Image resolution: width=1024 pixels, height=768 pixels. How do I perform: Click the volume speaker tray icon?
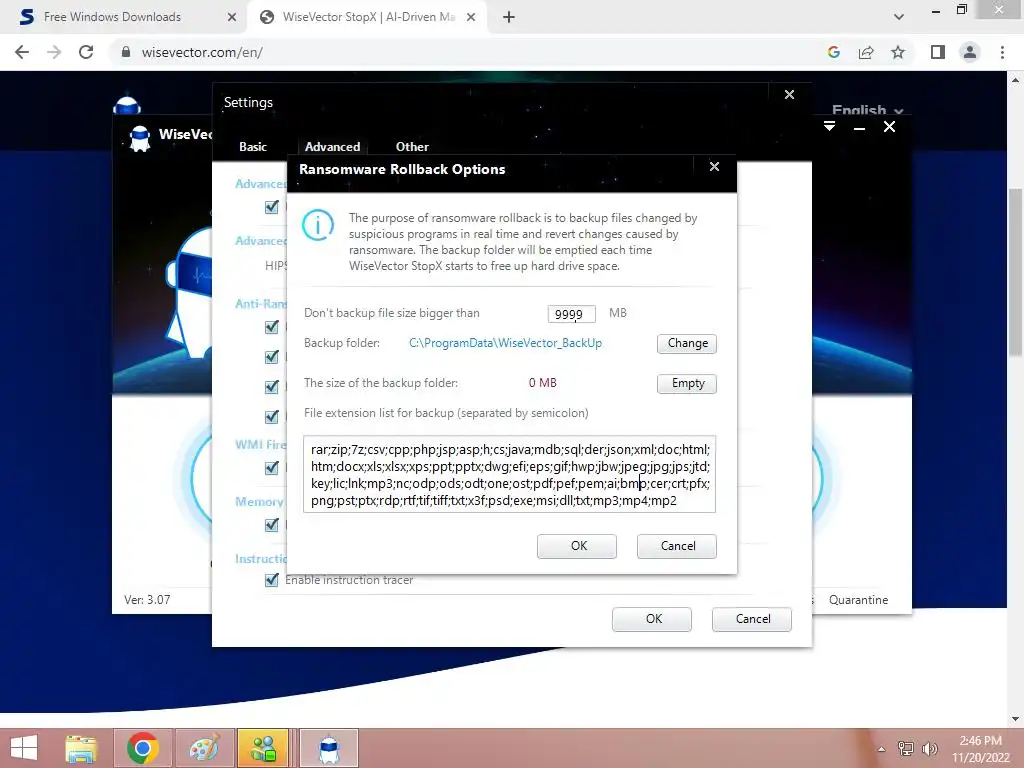click(929, 749)
